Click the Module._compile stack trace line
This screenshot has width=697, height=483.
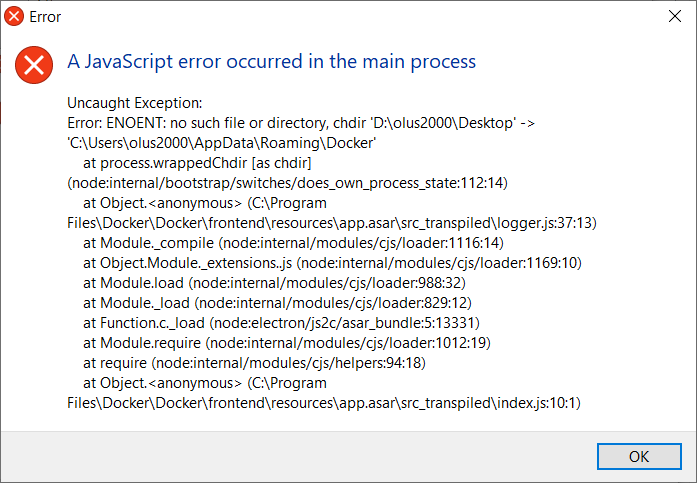293,243
